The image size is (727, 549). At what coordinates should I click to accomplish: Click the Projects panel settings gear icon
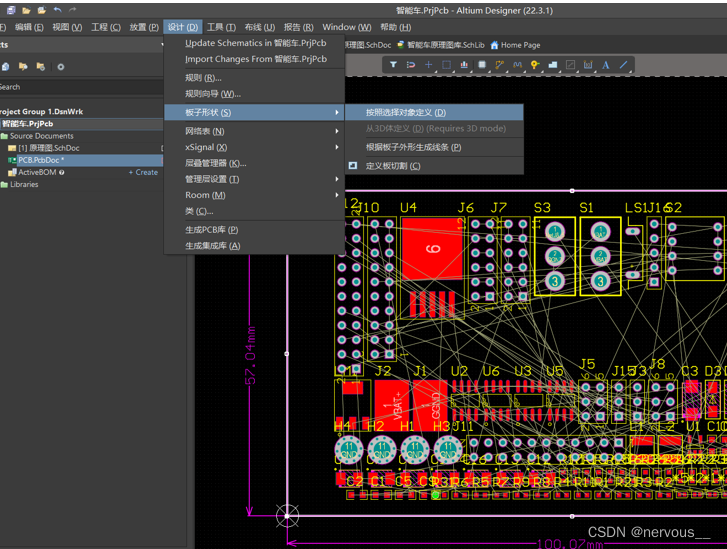pyautogui.click(x=60, y=67)
